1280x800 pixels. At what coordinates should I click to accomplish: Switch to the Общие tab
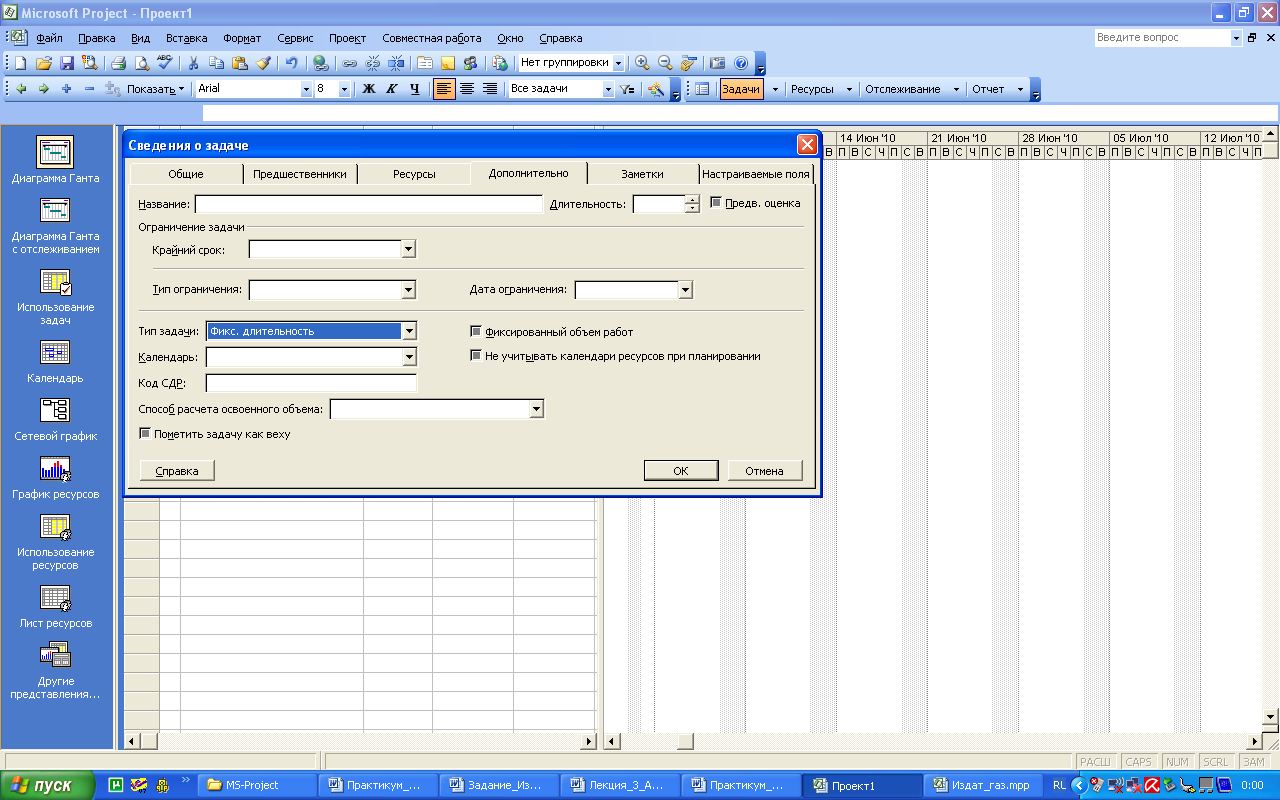pos(186,174)
